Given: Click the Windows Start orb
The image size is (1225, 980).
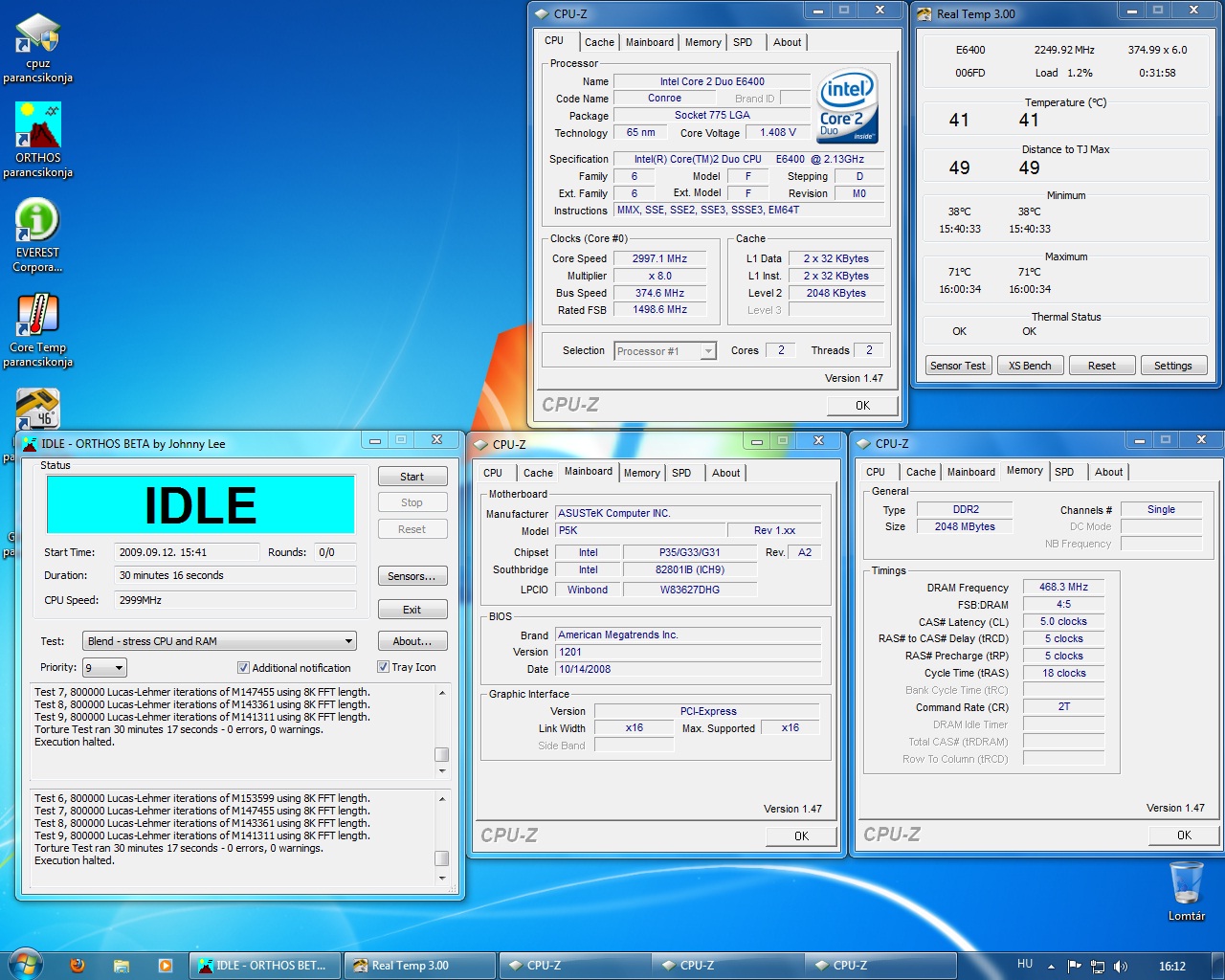Looking at the screenshot, I should pos(24,965).
